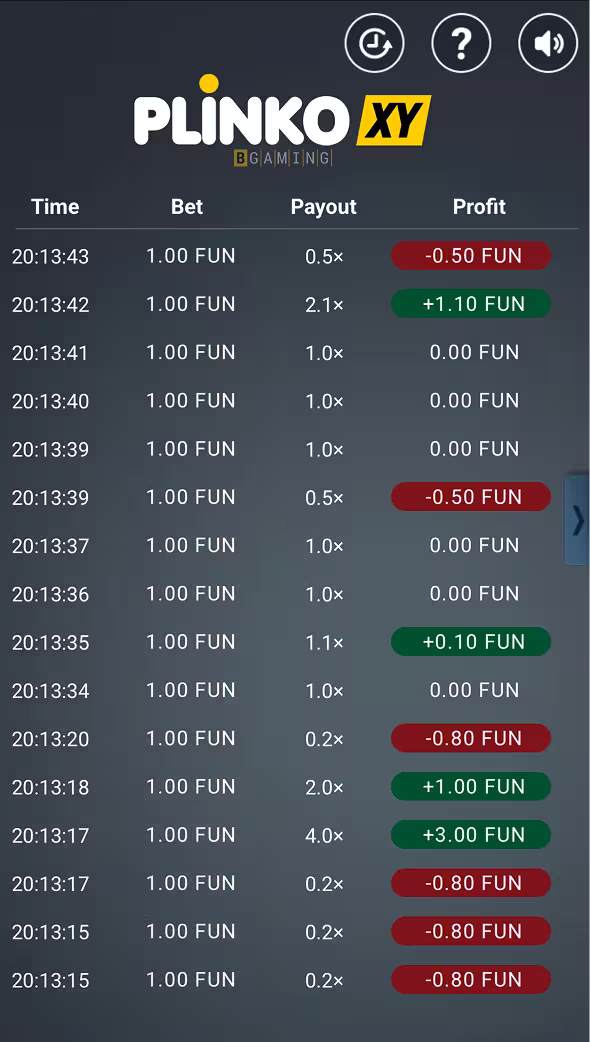Mute sound with the speaker icon
Screen dimensions: 590x1042
548,43
